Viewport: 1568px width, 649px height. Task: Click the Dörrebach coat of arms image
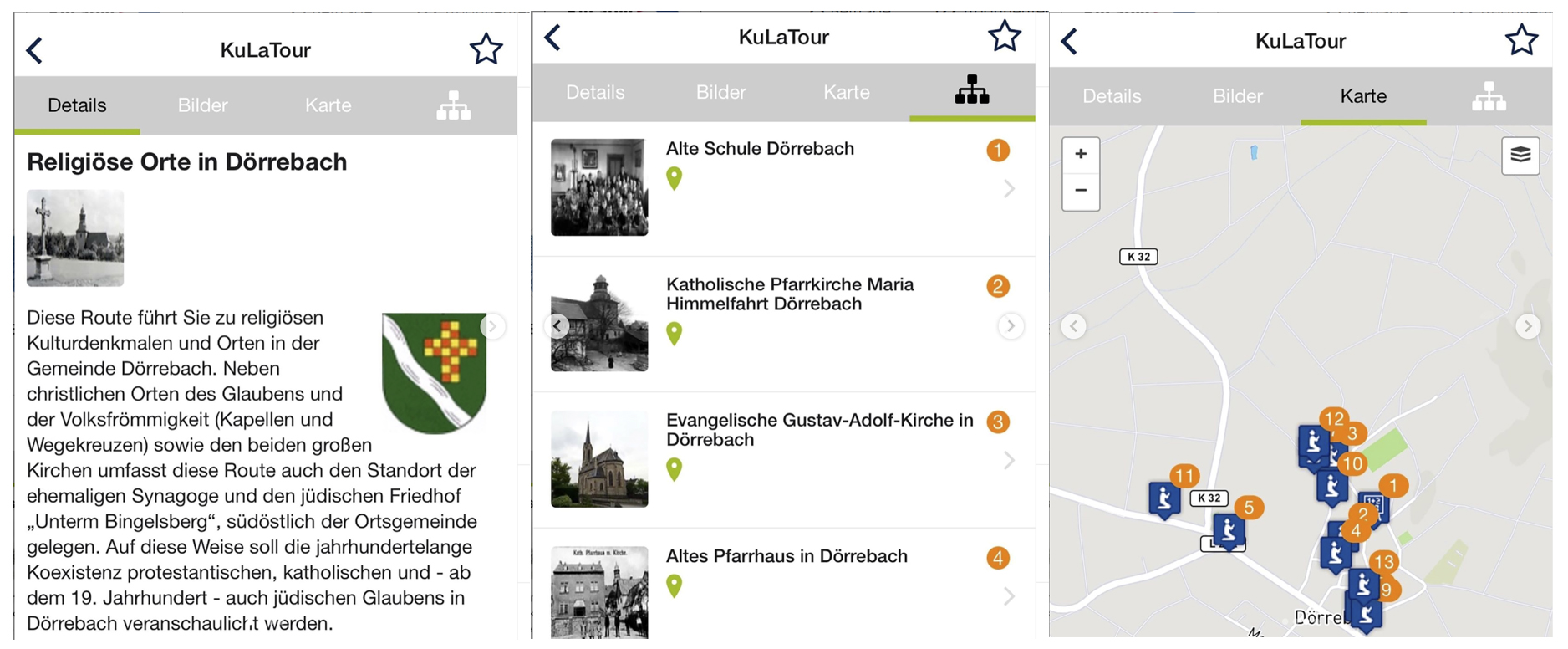point(434,372)
